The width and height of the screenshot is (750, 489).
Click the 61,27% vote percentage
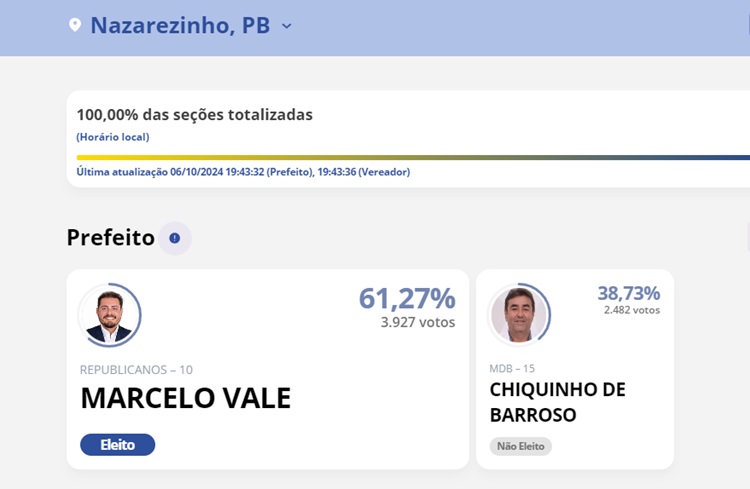pyautogui.click(x=406, y=298)
